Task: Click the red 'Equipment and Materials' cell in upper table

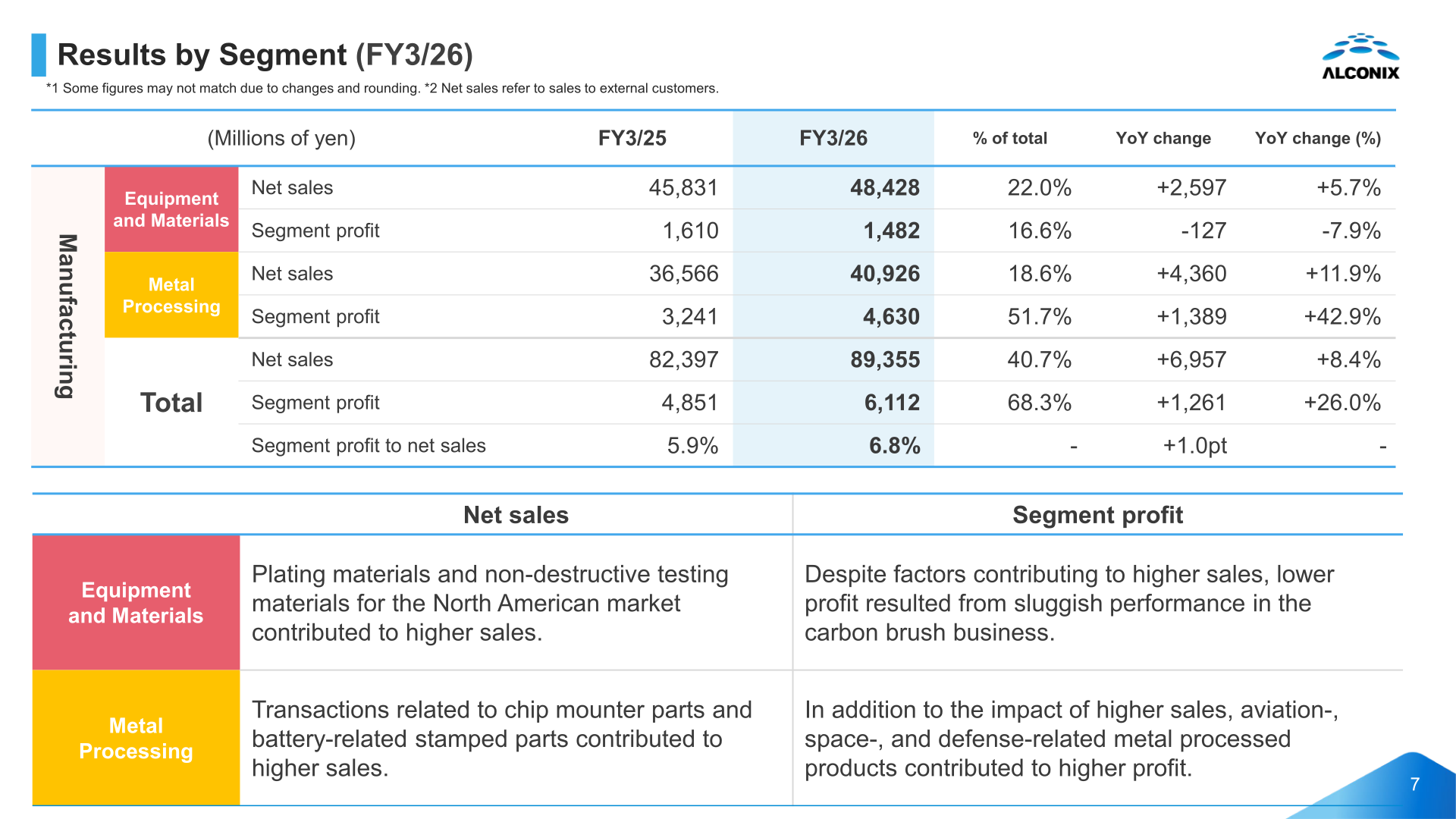Action: (171, 209)
